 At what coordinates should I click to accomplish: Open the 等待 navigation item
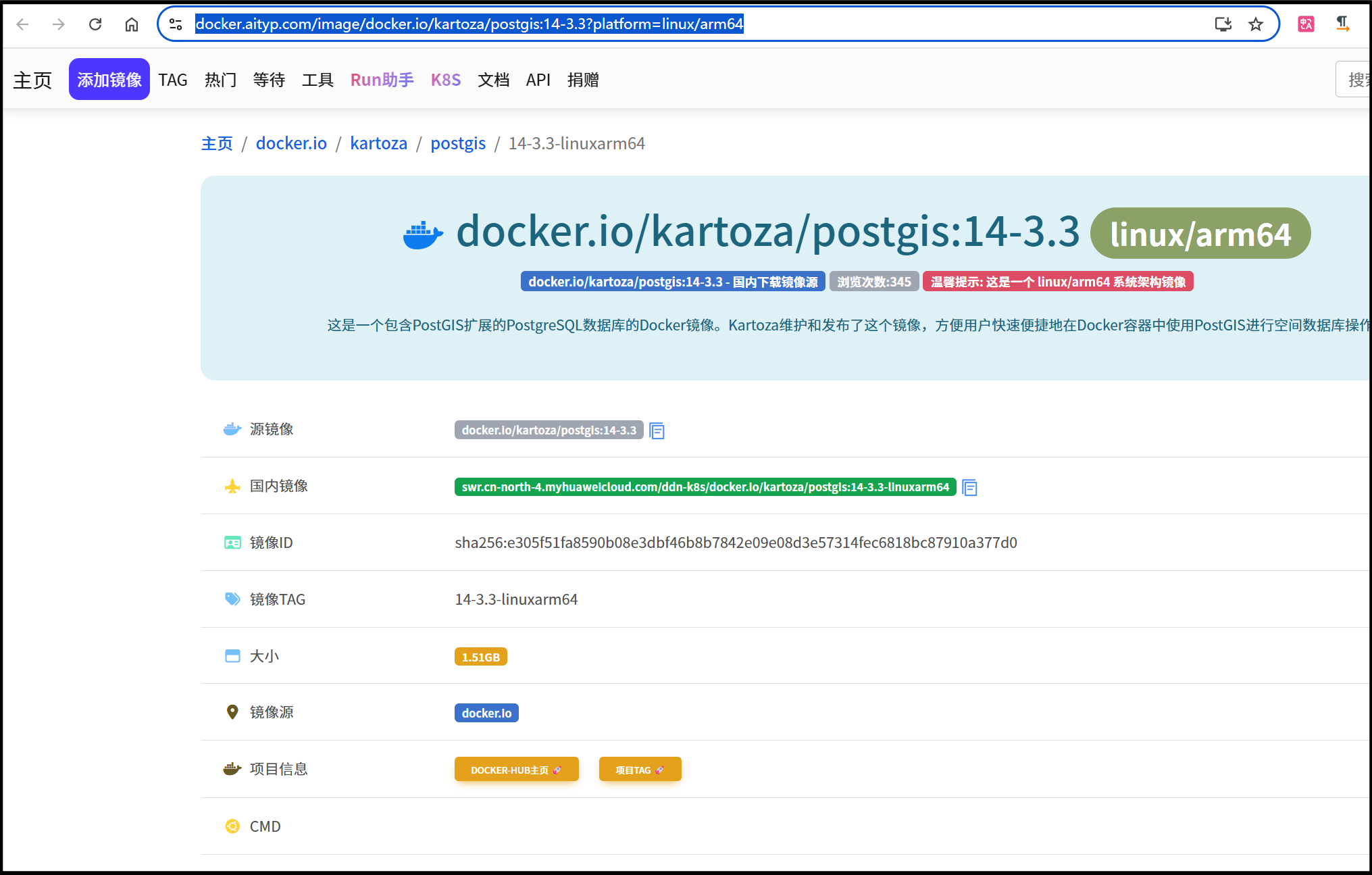(269, 80)
